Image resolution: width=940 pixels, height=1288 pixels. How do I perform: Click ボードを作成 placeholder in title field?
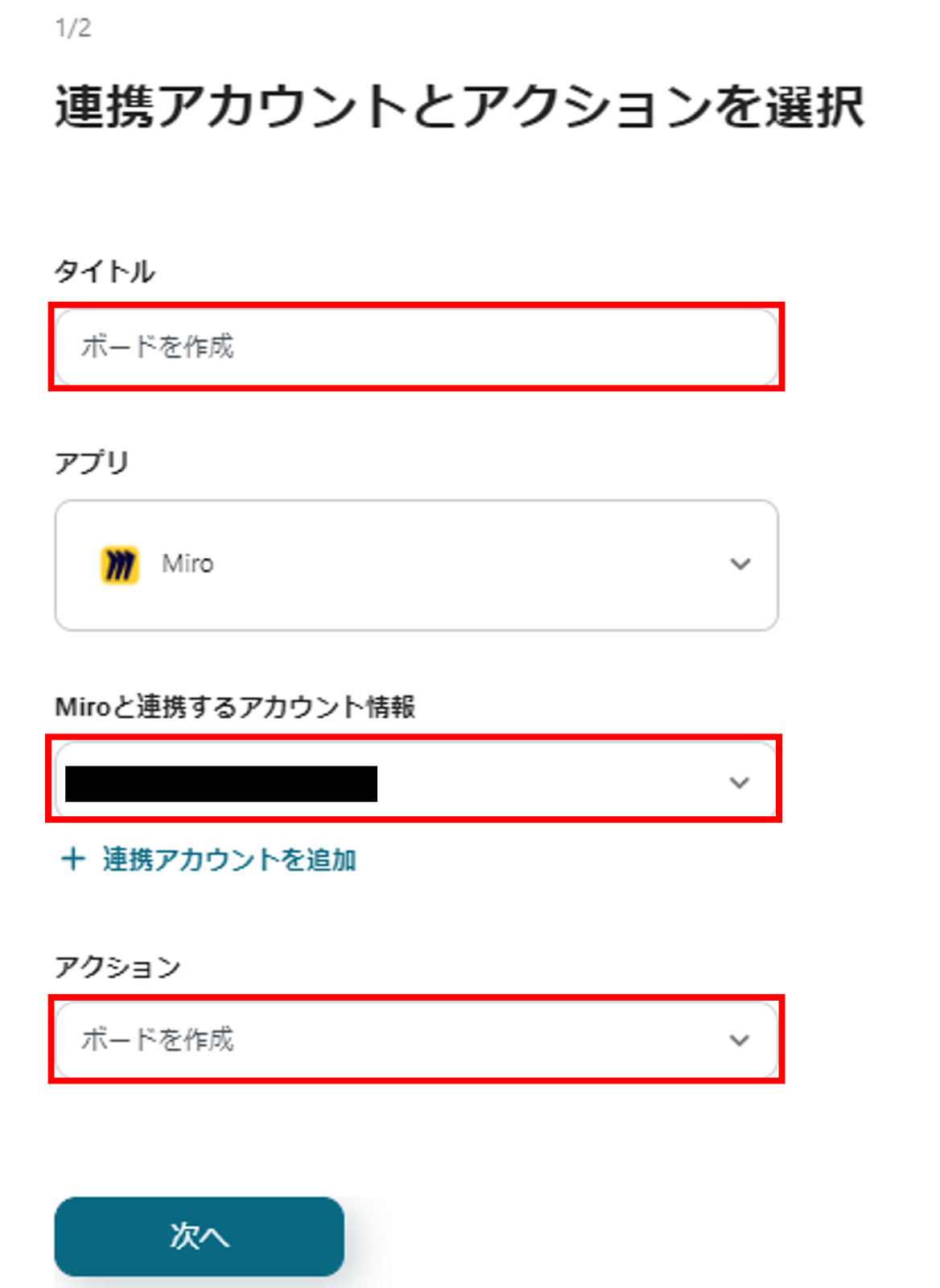pos(158,347)
